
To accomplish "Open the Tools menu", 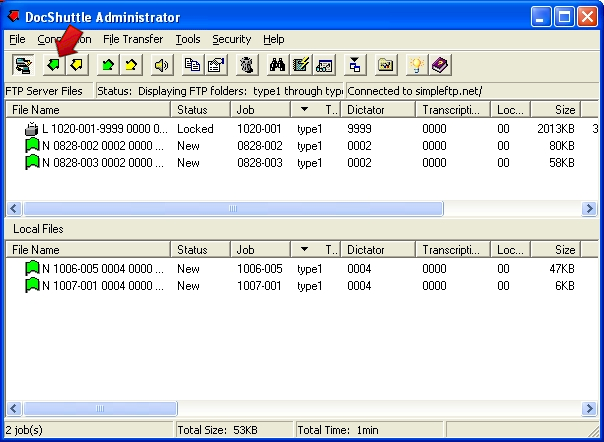I will click(x=188, y=39).
